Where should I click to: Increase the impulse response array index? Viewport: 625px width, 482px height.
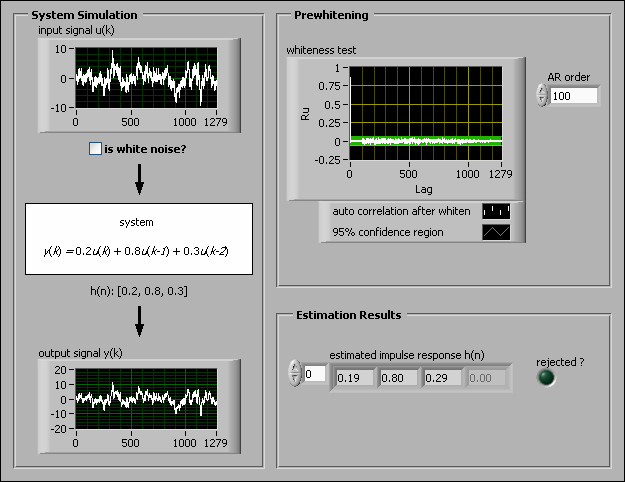(294, 369)
